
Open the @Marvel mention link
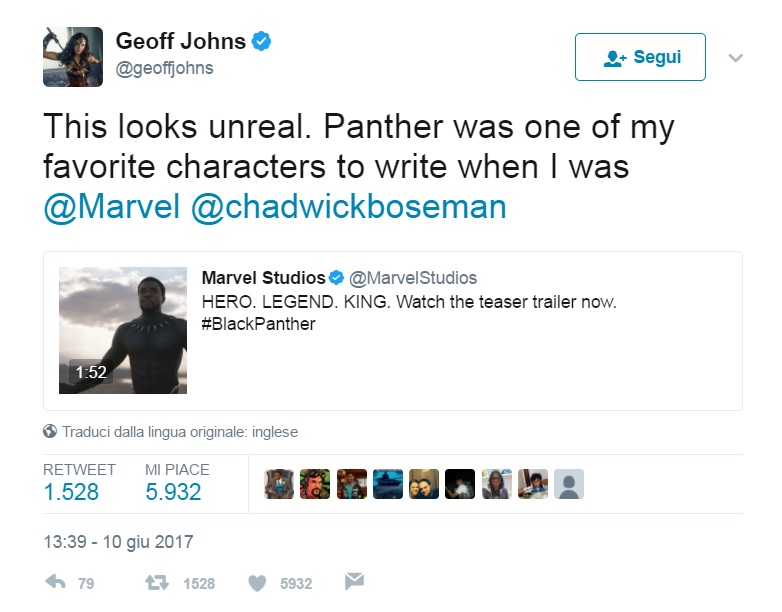112,206
